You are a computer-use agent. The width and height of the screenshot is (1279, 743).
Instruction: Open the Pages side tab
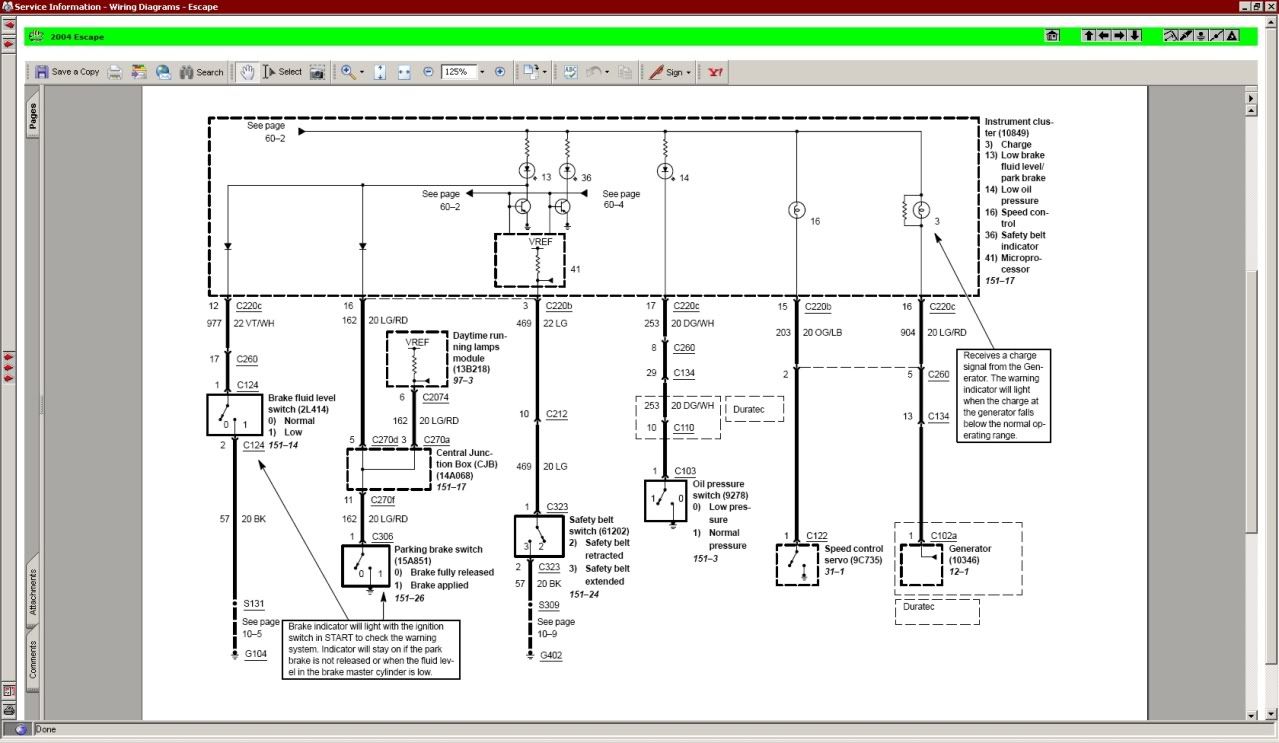click(32, 117)
